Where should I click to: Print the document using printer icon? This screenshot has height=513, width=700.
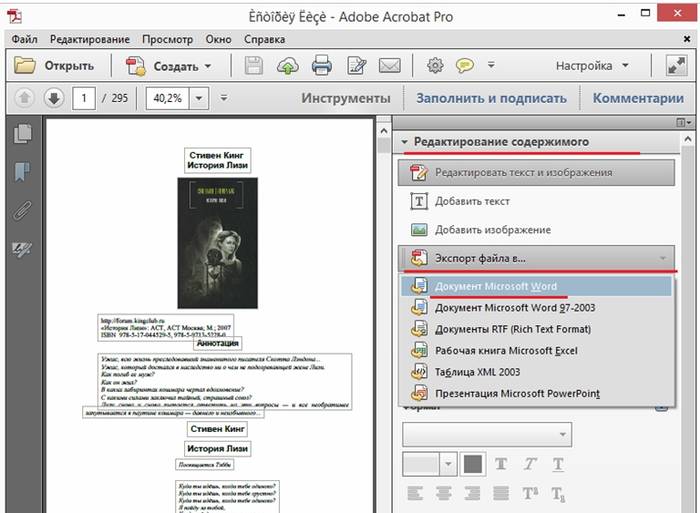pyautogui.click(x=321, y=66)
